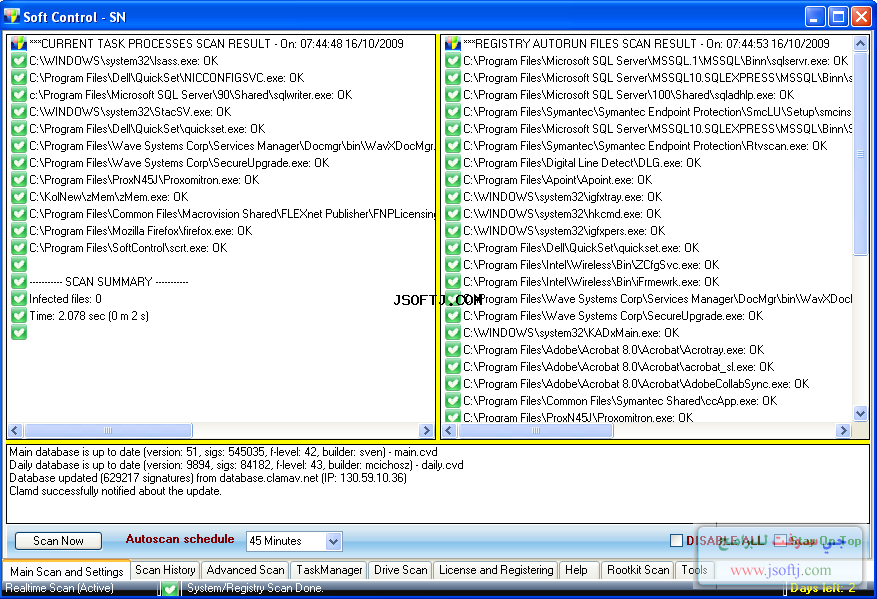
Task: Click the Scan Now button
Action: pyautogui.click(x=58, y=541)
